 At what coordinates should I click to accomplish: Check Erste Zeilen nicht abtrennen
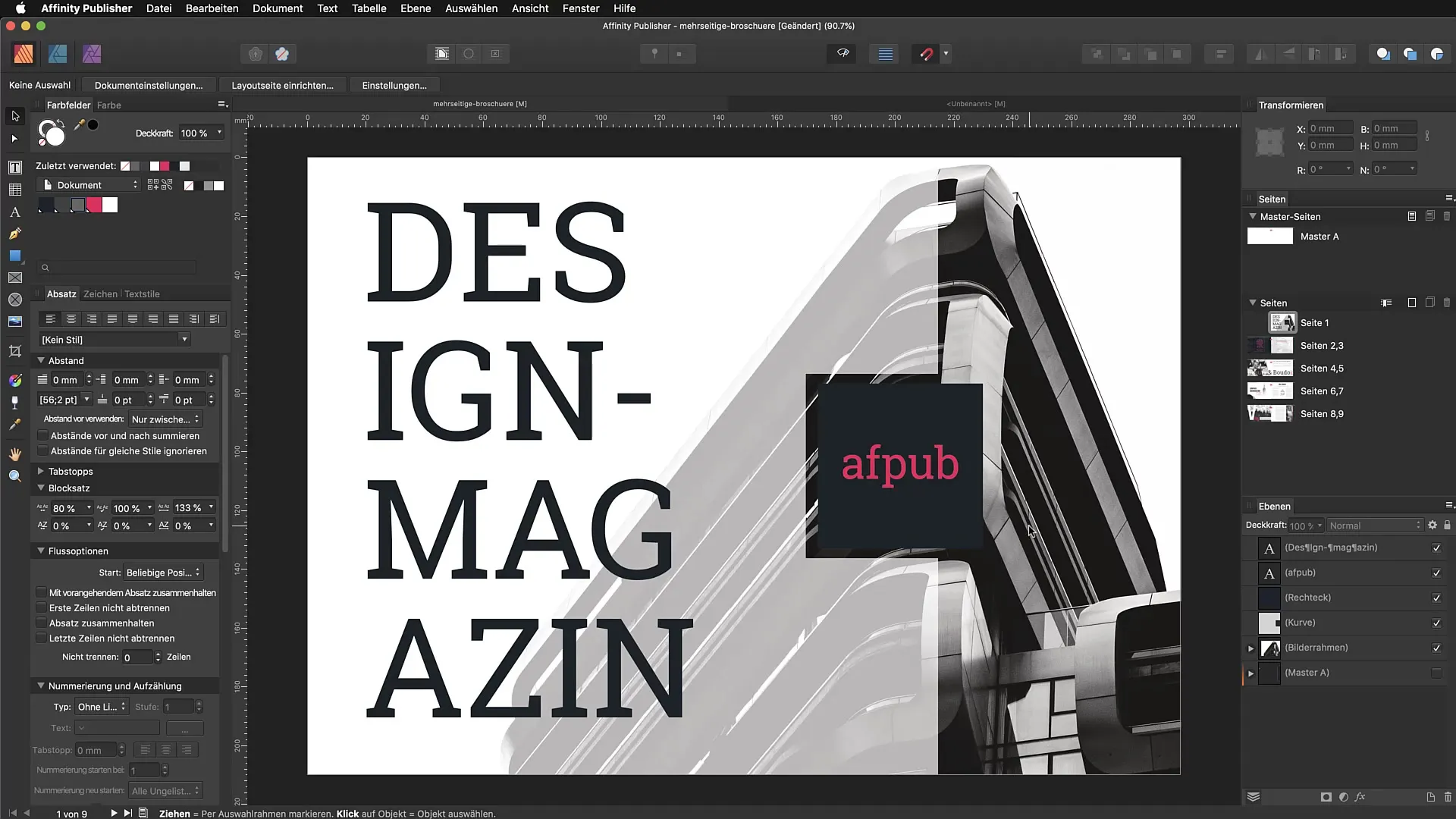coord(42,607)
